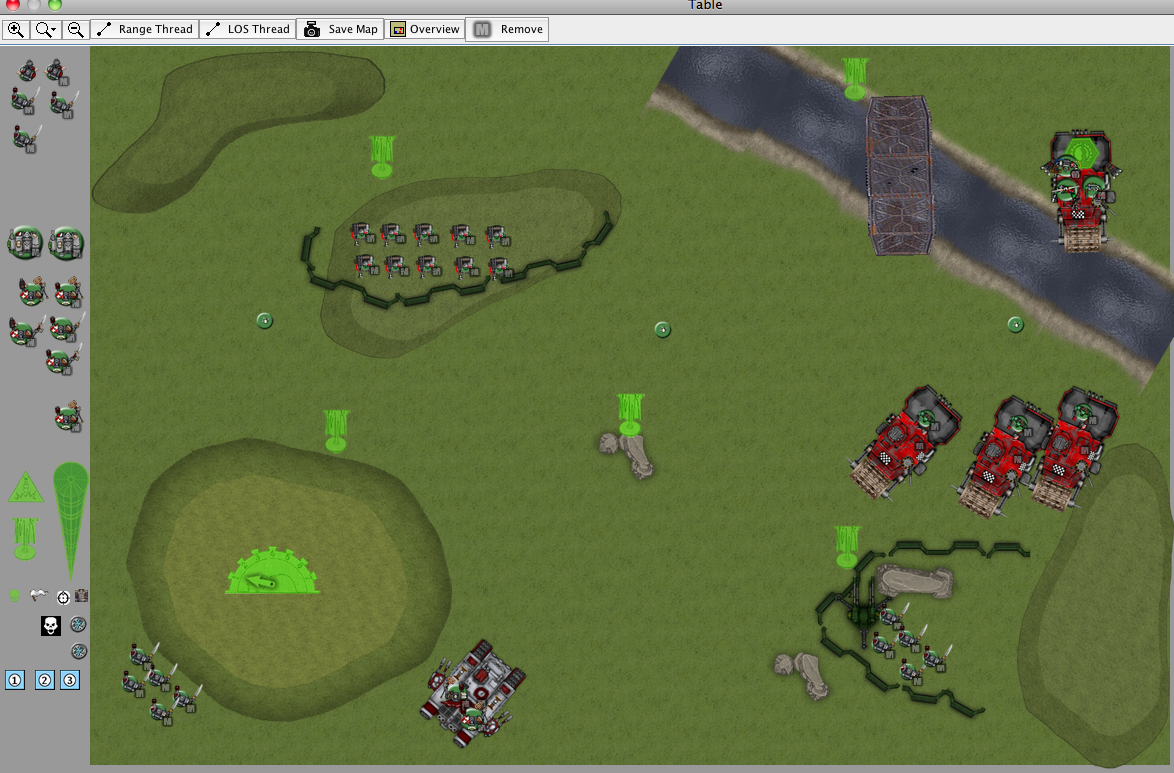Click the objective disc left of the infantry hill
This screenshot has width=1174, height=773.
pyautogui.click(x=264, y=321)
